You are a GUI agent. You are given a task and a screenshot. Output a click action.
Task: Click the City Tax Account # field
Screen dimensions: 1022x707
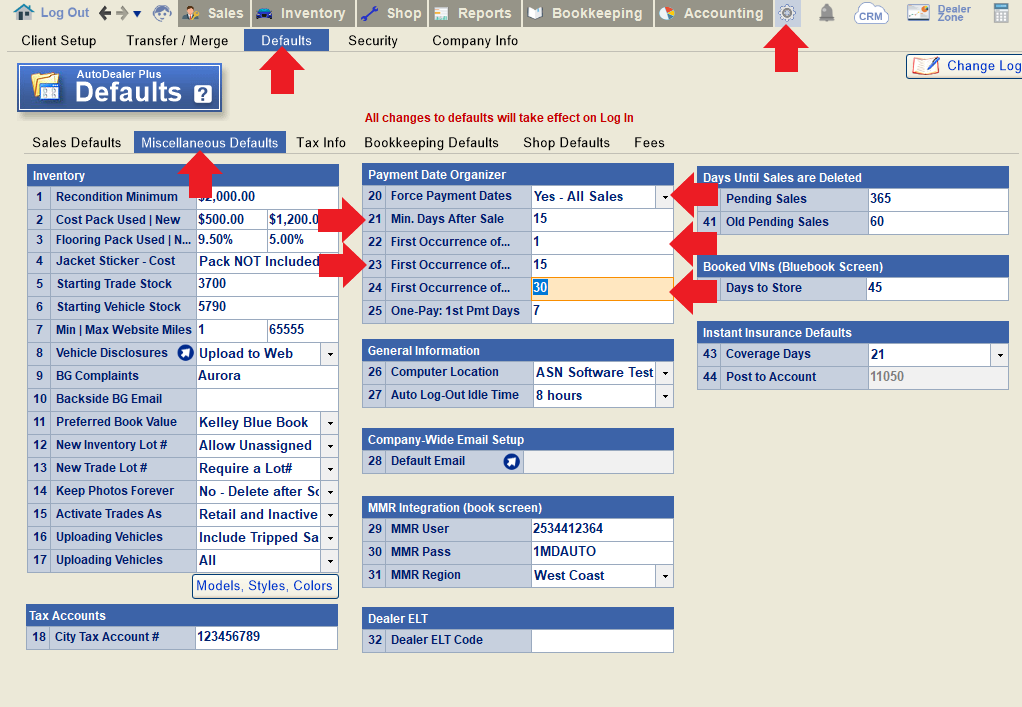pos(267,637)
